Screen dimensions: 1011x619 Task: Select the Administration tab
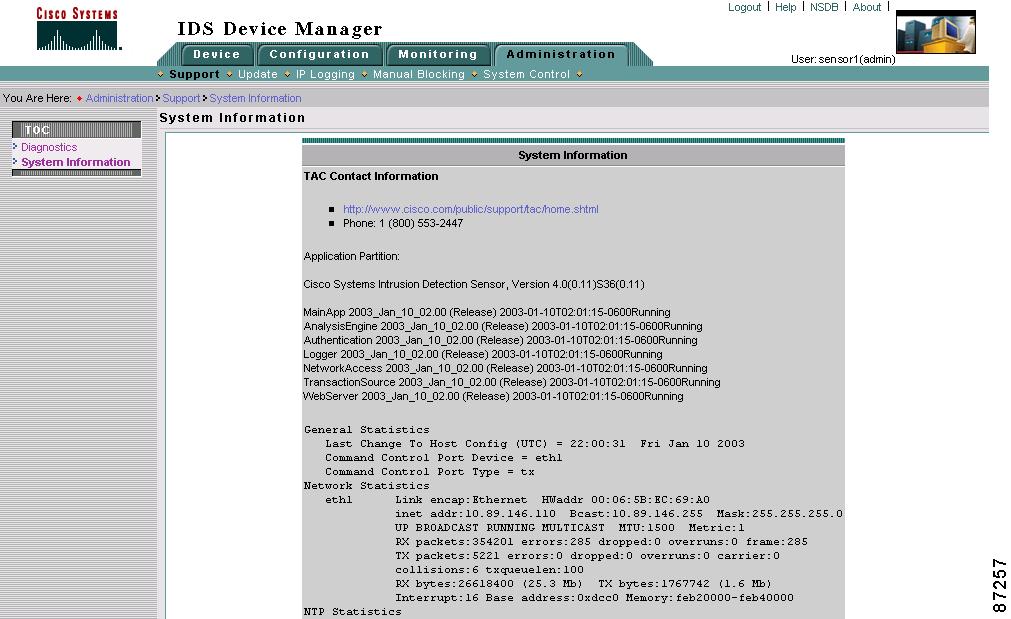click(561, 55)
